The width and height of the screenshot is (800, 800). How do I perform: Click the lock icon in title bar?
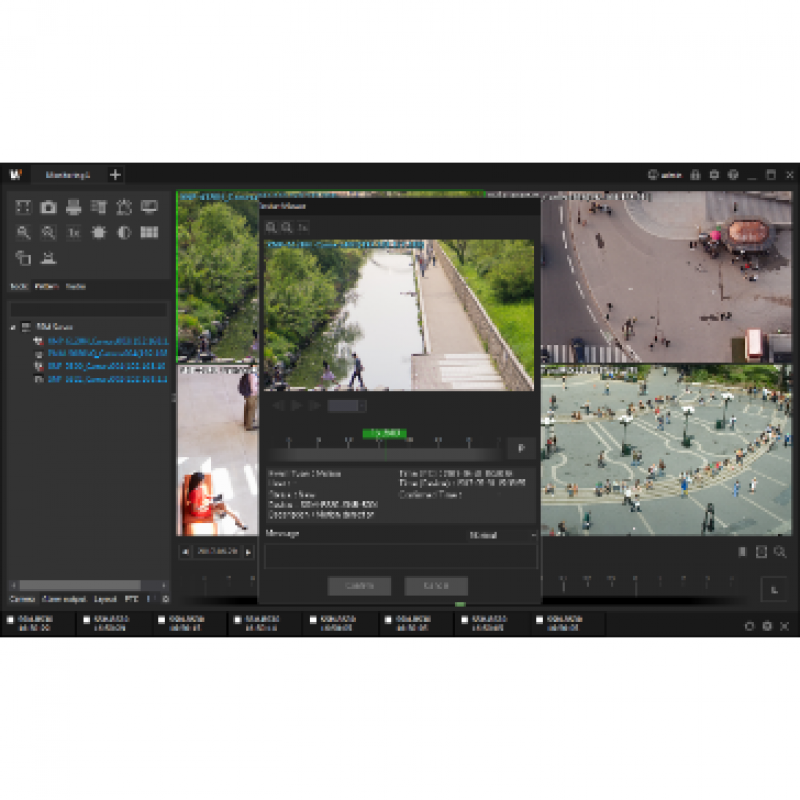click(695, 175)
